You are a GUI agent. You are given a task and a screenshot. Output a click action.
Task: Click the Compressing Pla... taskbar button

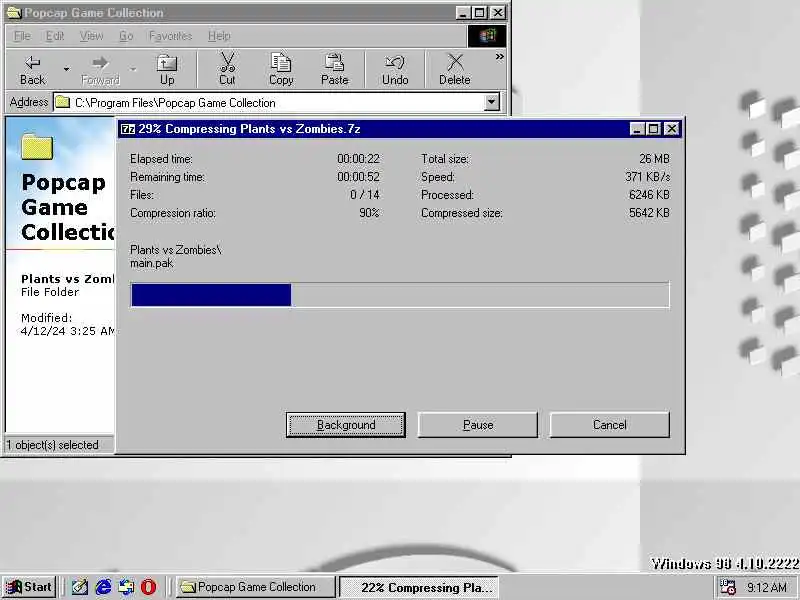[419, 587]
